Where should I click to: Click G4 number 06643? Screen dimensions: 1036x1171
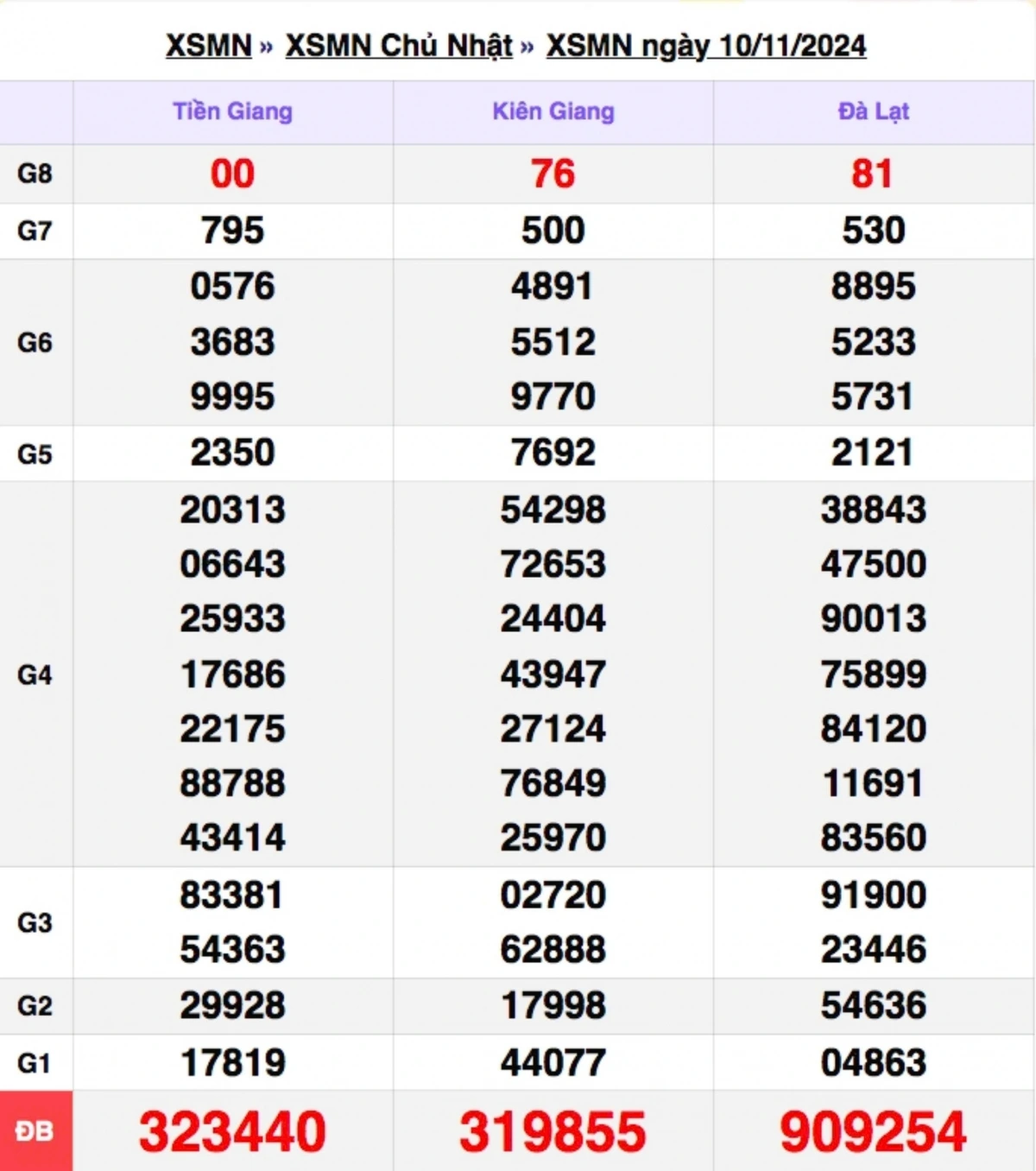233,564
